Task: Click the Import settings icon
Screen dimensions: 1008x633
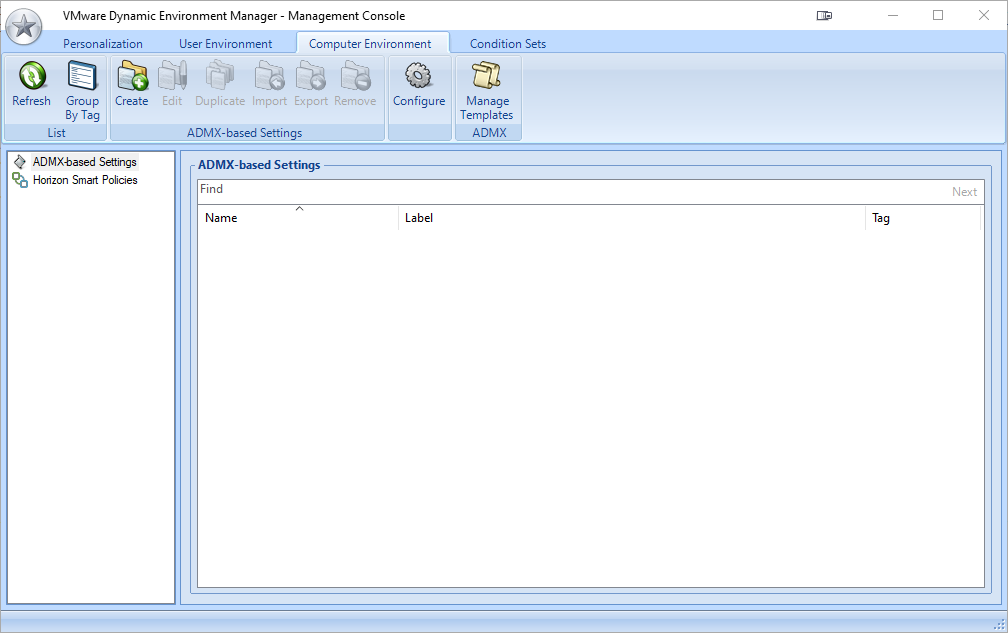Action: point(269,76)
